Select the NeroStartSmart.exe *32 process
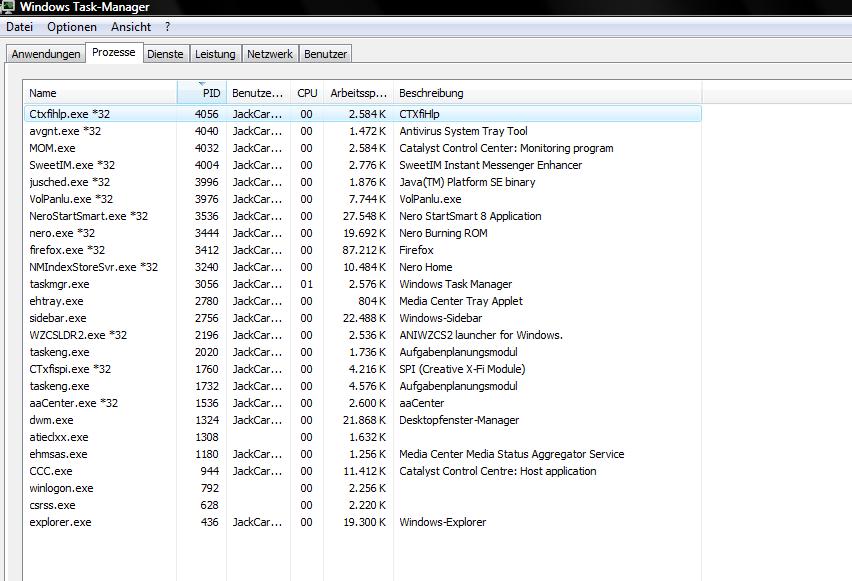Image resolution: width=852 pixels, height=581 pixels. point(362,216)
